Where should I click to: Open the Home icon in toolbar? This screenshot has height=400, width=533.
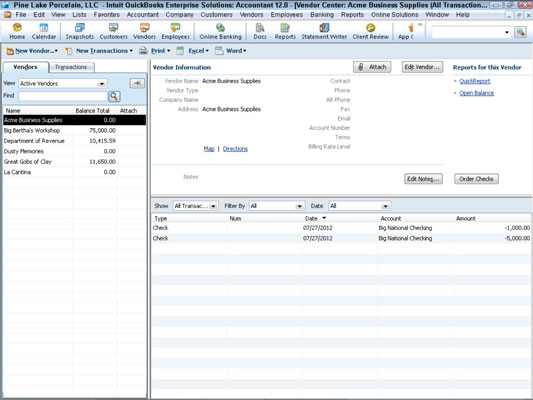[x=17, y=31]
